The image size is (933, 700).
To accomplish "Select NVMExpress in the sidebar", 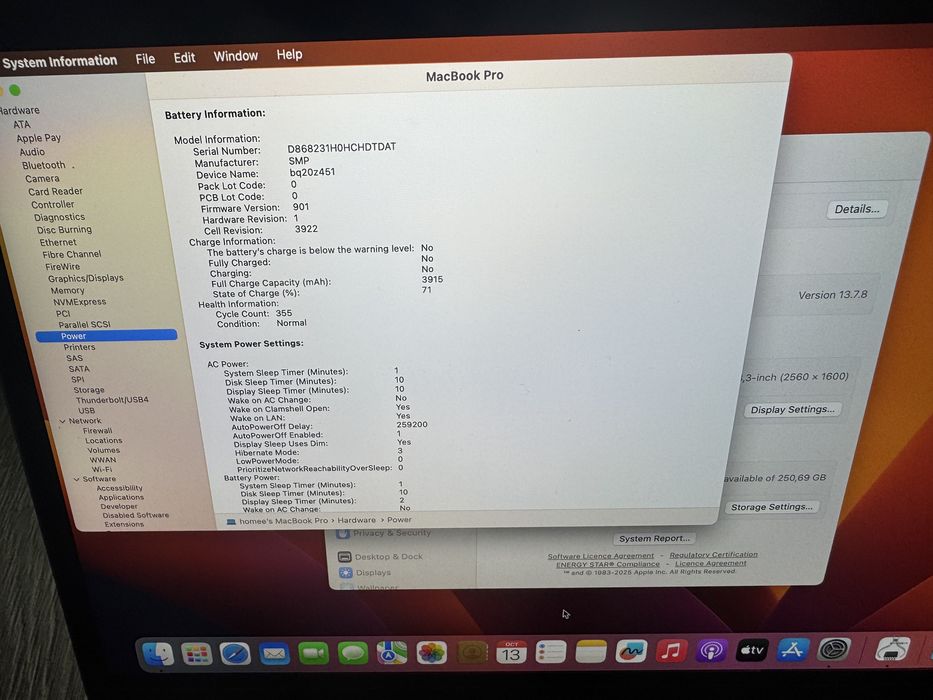I will pos(80,302).
